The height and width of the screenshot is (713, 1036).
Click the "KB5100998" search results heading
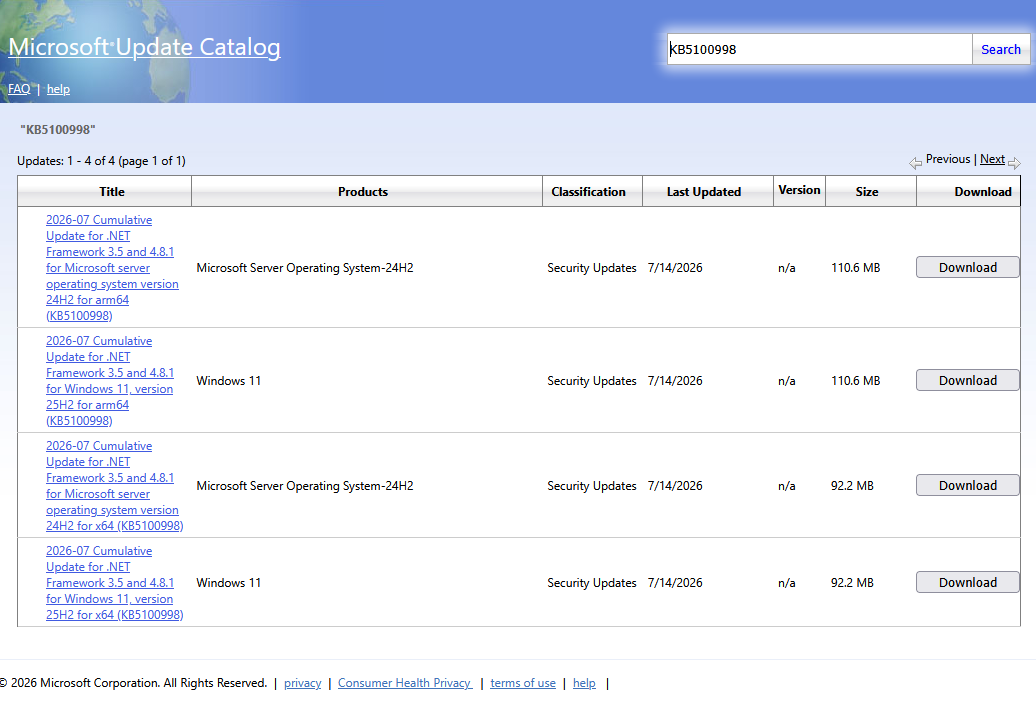[57, 130]
